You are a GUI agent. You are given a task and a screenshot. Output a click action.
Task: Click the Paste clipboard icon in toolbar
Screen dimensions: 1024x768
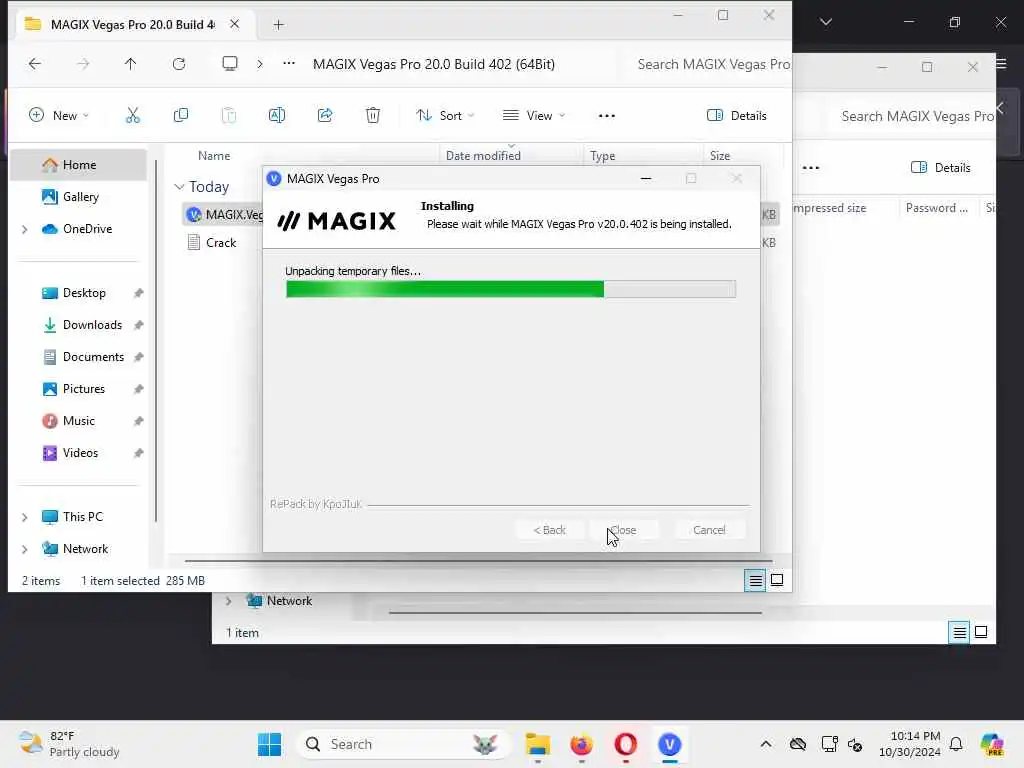(x=229, y=116)
